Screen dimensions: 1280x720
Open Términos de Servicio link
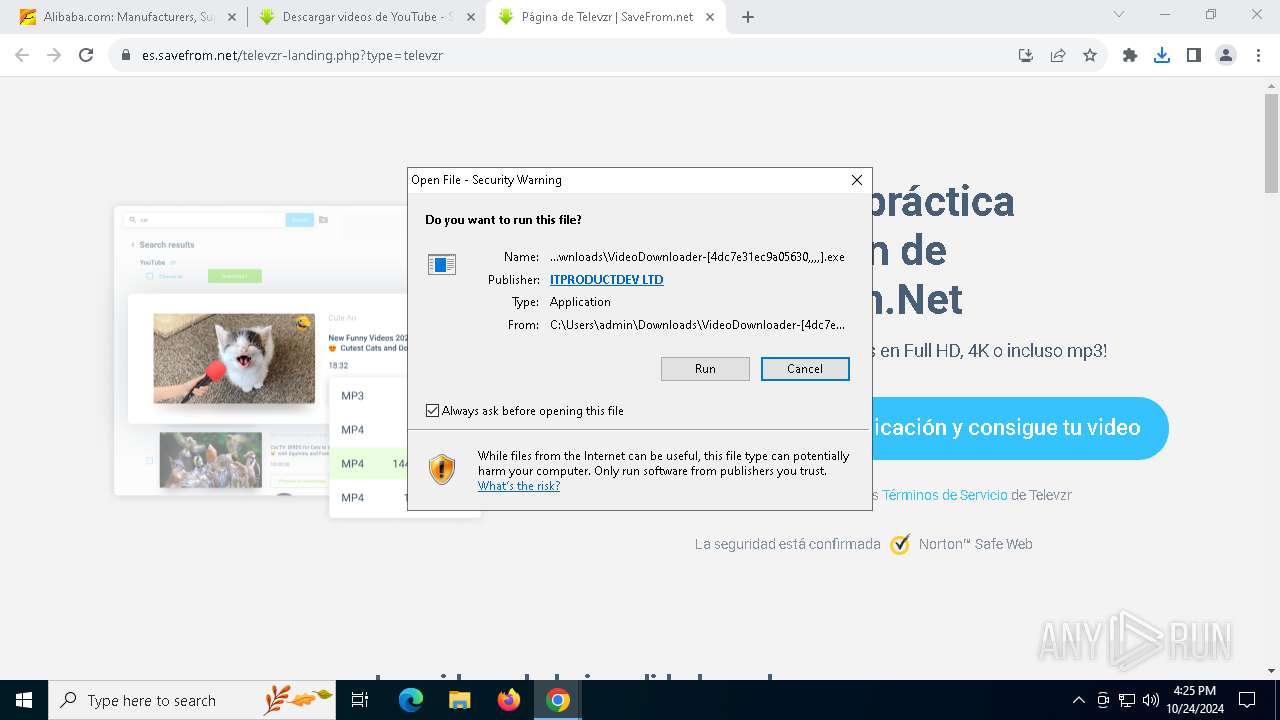(x=944, y=495)
